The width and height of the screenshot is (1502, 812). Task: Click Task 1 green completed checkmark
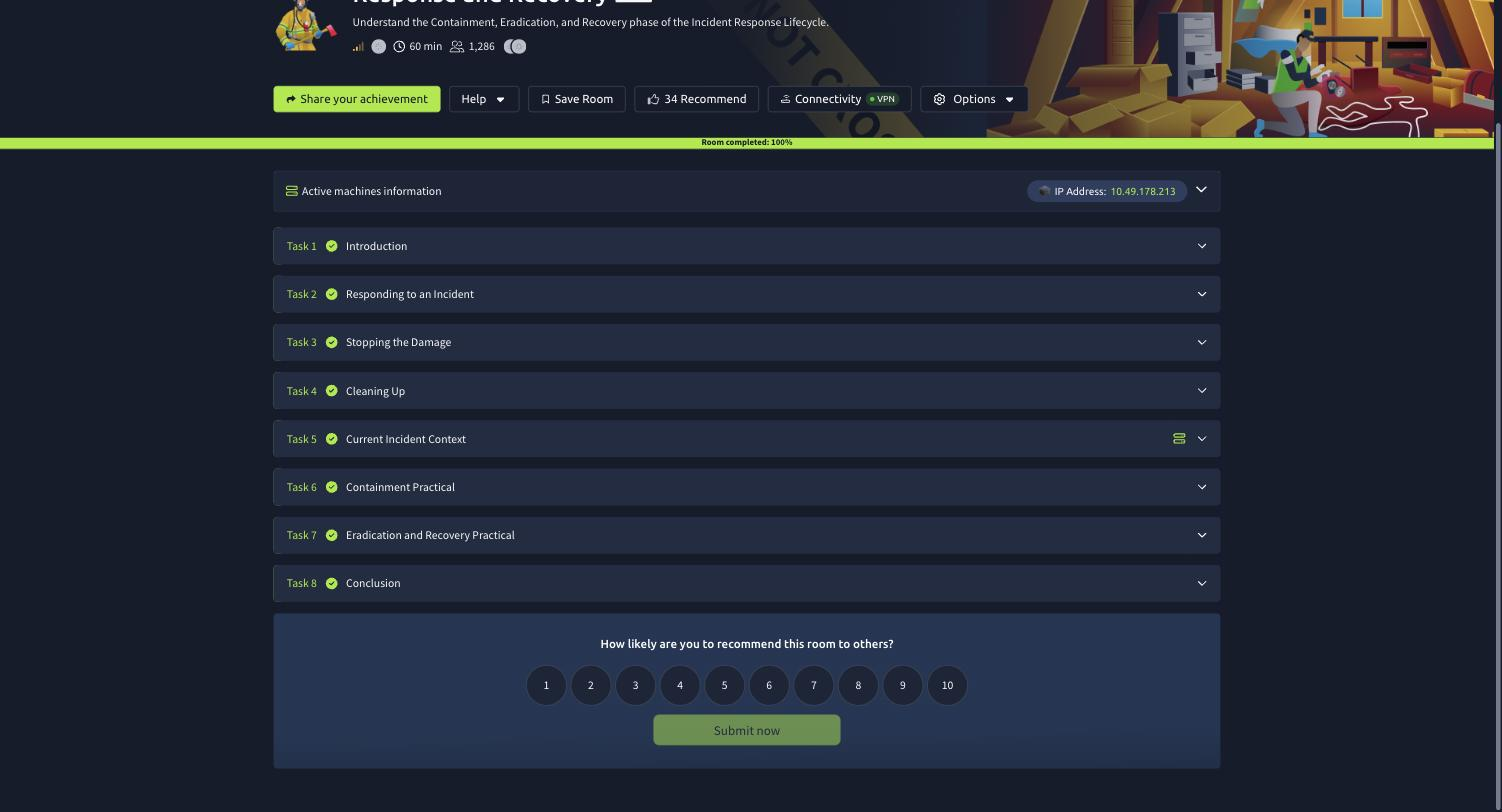coord(331,246)
